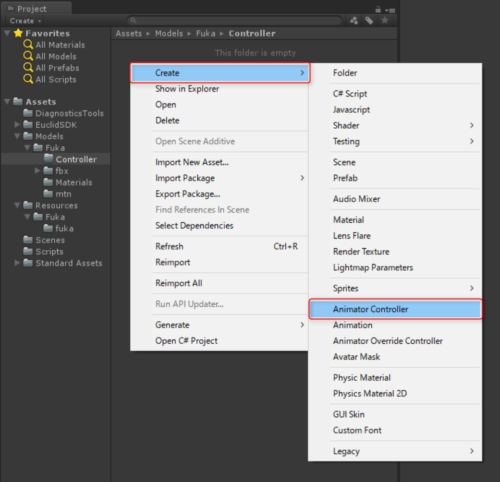500x482 pixels.
Task: Click Assets in the breadcrumb path
Action: [x=129, y=33]
